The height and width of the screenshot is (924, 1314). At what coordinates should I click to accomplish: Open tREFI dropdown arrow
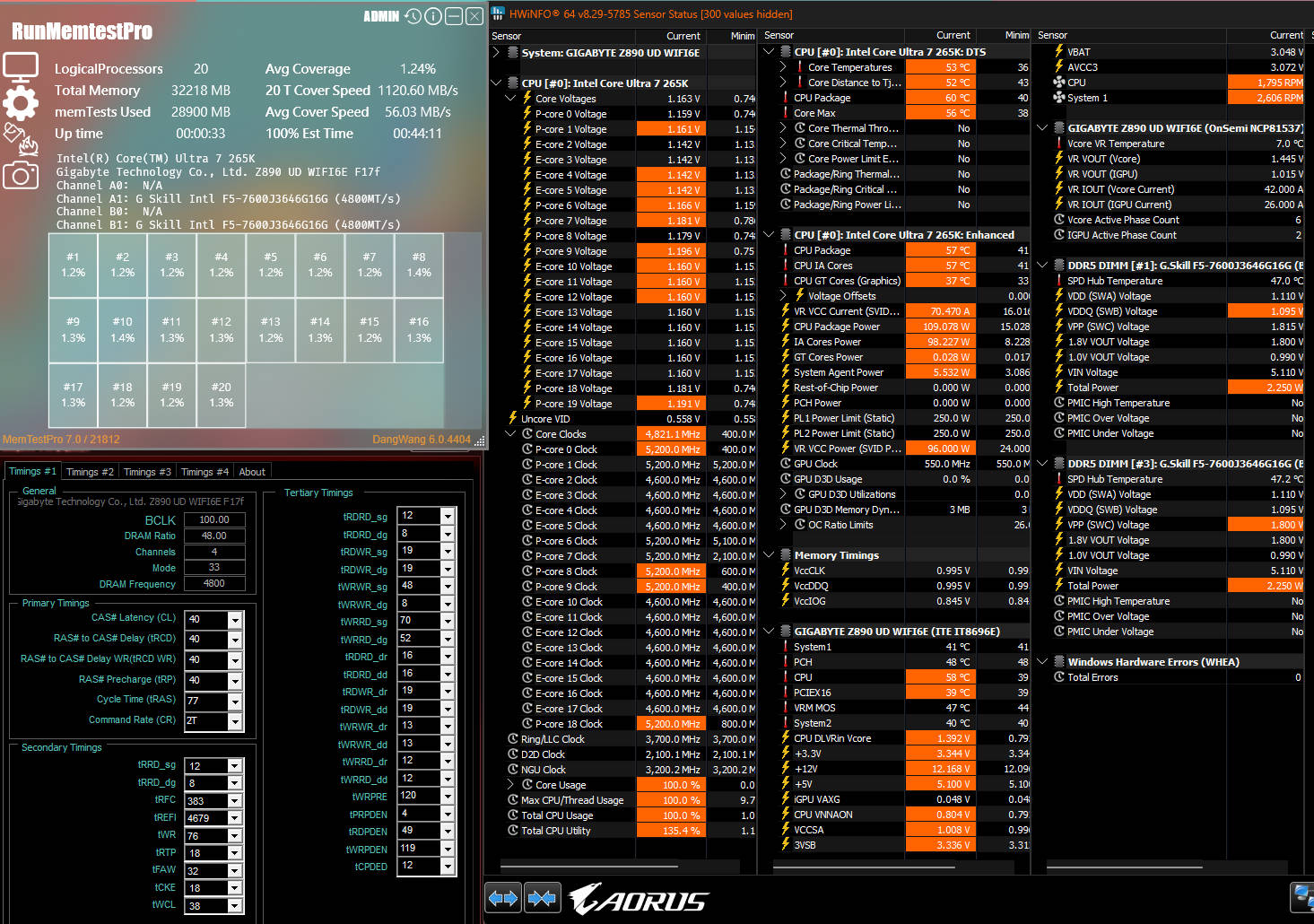click(x=235, y=818)
